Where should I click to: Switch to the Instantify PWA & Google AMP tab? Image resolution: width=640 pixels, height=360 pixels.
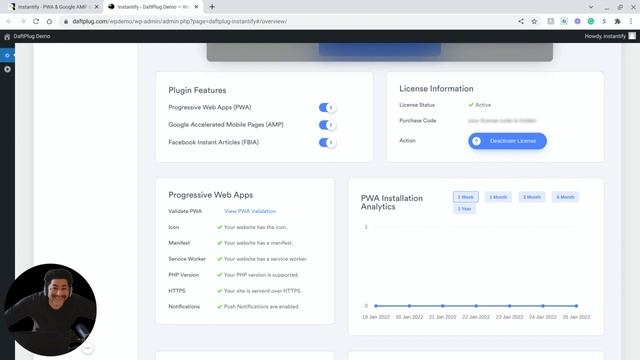pos(53,7)
